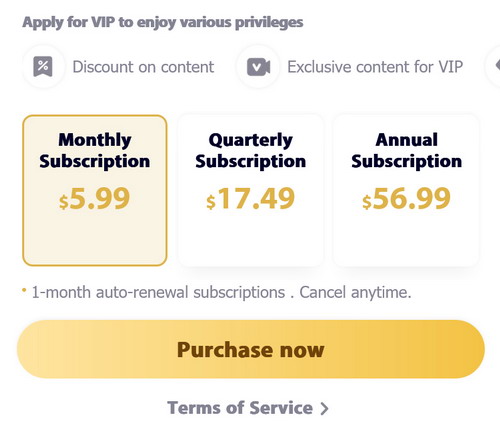This screenshot has width=500, height=422.
Task: Click the "Monthly Subscription" title text
Action: coord(95,151)
